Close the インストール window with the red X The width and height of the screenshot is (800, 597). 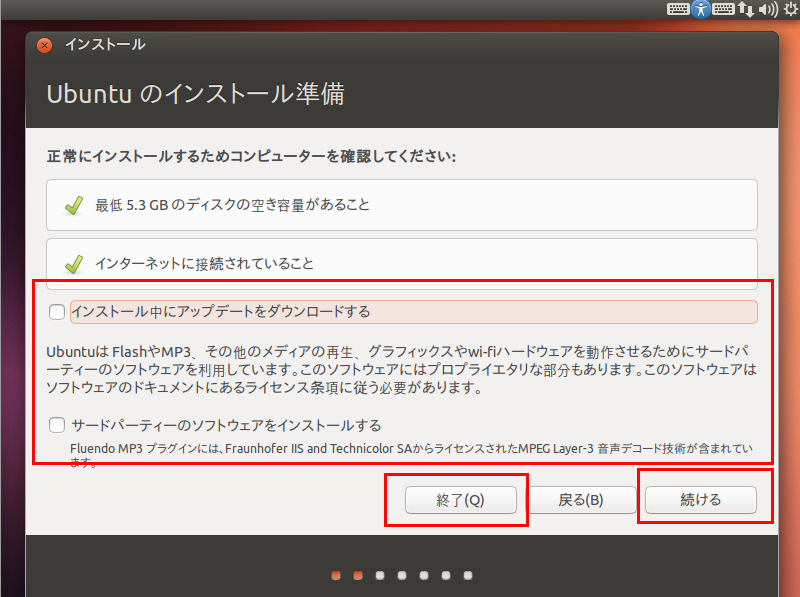(45, 45)
